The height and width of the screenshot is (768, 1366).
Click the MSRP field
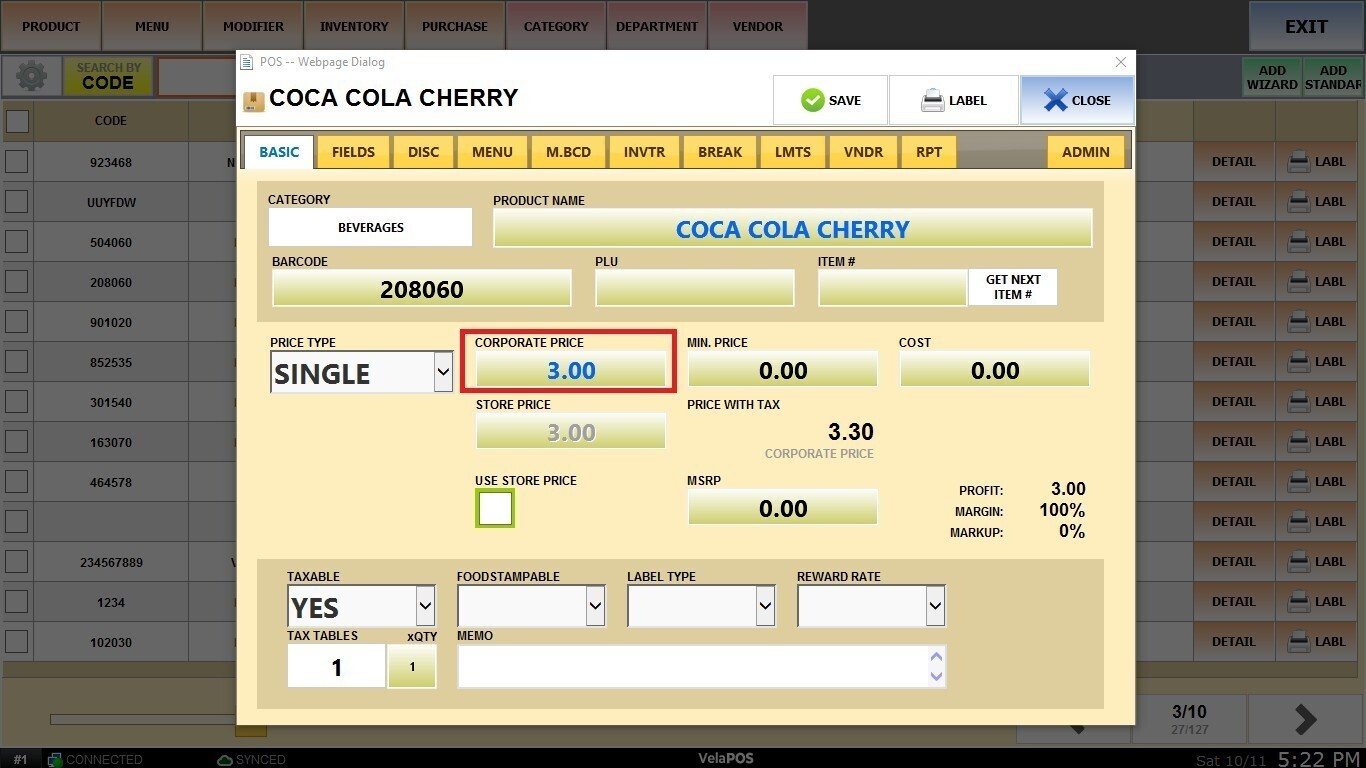click(x=783, y=507)
